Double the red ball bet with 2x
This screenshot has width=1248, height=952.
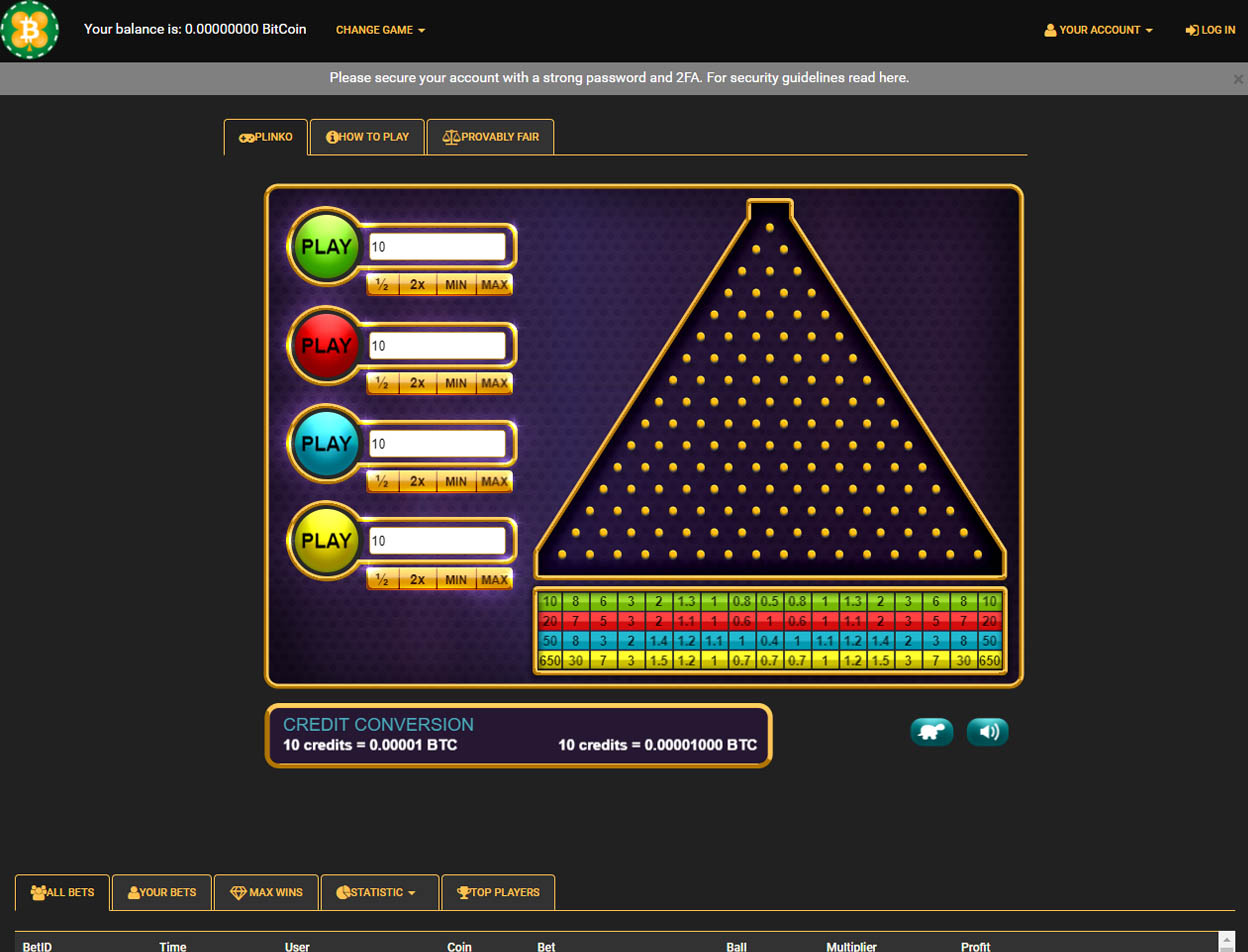(417, 383)
